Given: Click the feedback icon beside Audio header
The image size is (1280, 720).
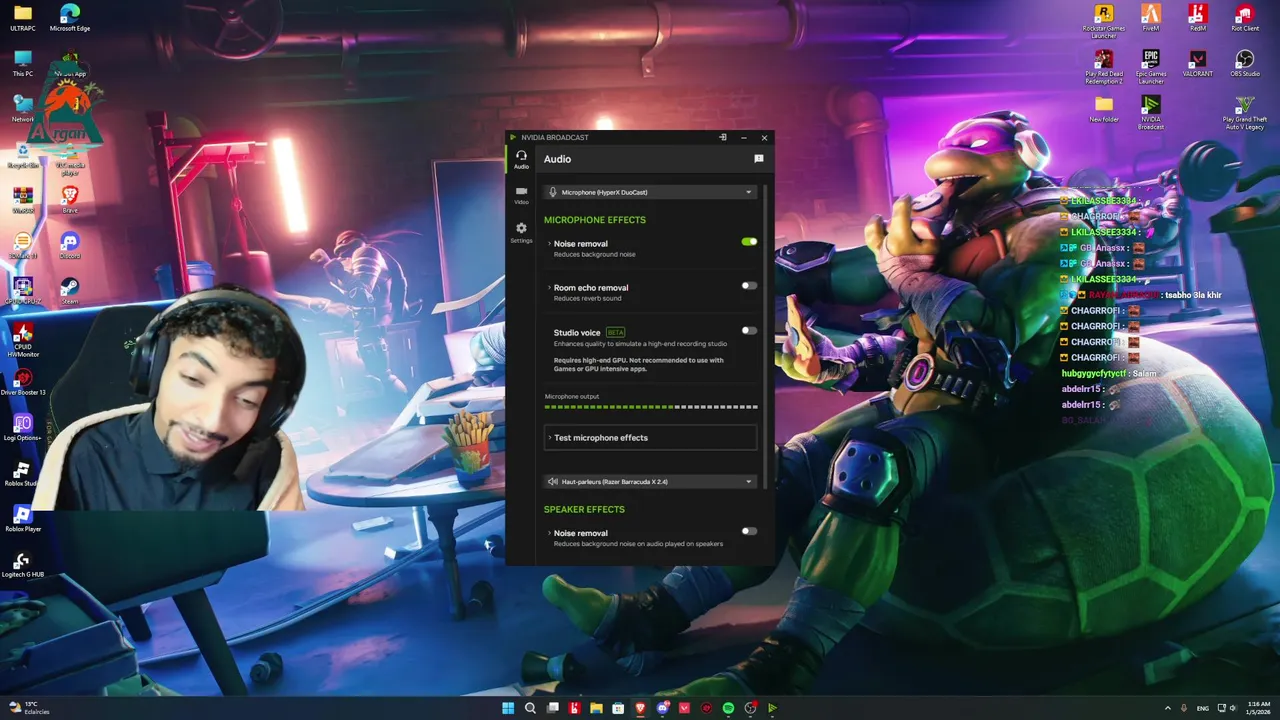Looking at the screenshot, I should (x=758, y=159).
